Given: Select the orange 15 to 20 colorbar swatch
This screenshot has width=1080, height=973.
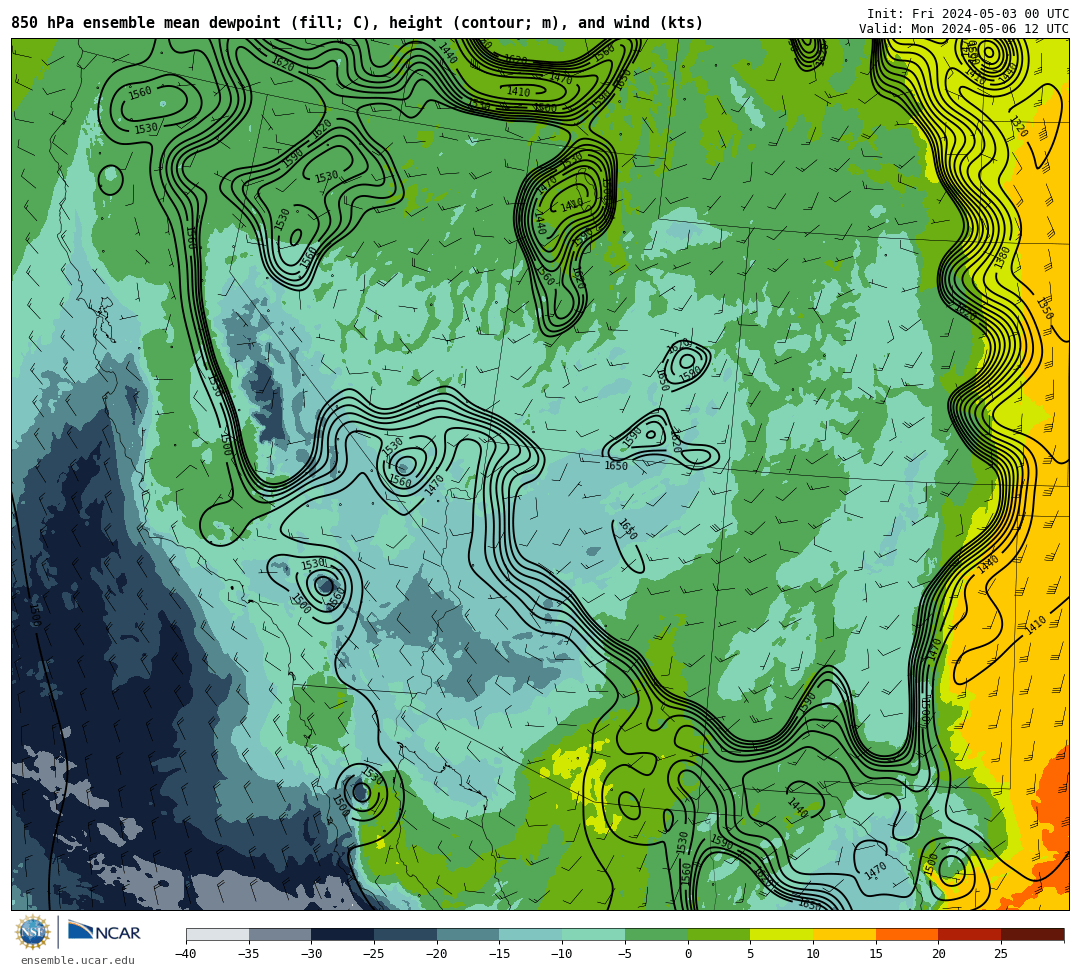Looking at the screenshot, I should pos(907,934).
